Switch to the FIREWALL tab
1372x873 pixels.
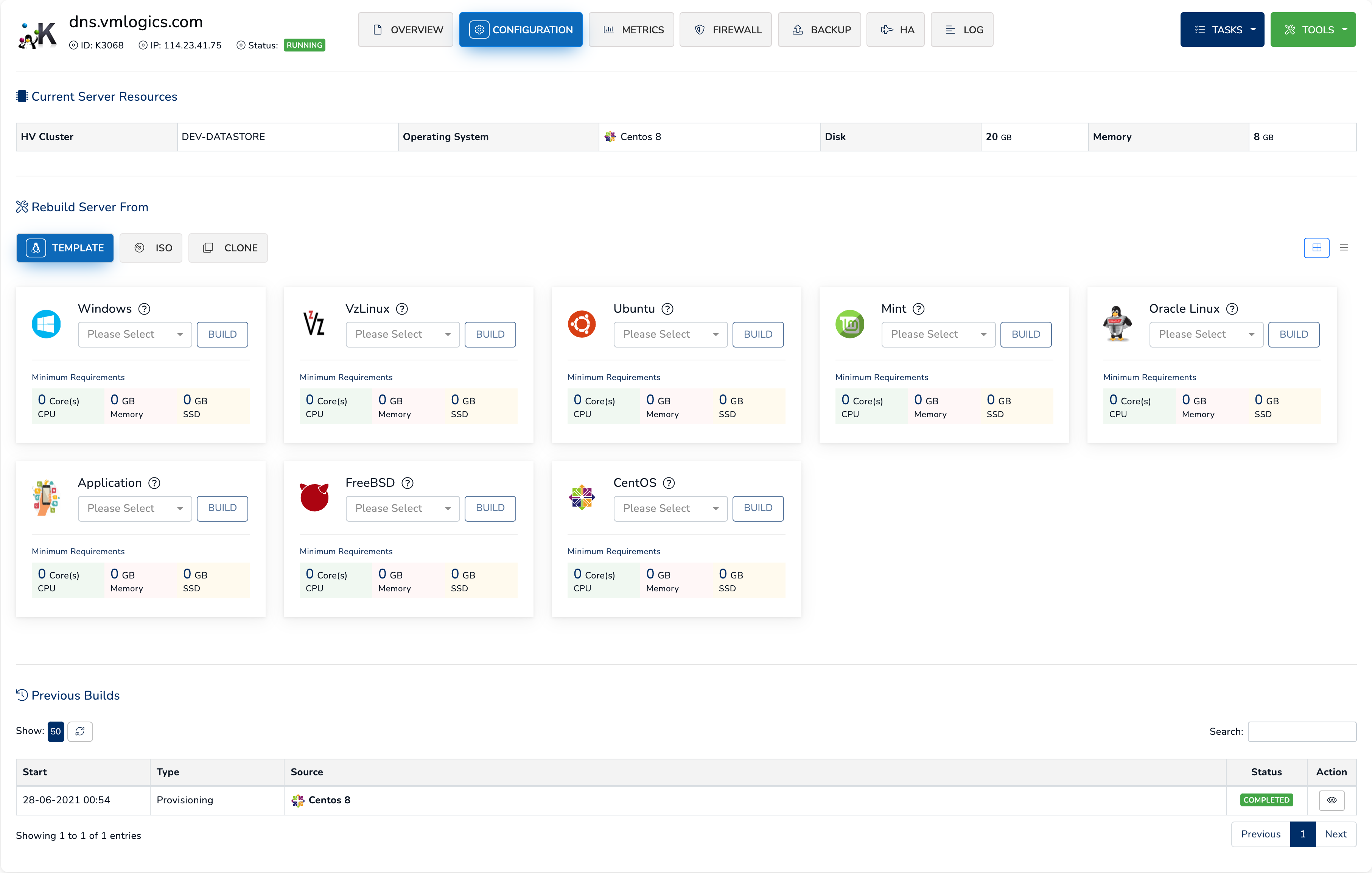[x=725, y=30]
